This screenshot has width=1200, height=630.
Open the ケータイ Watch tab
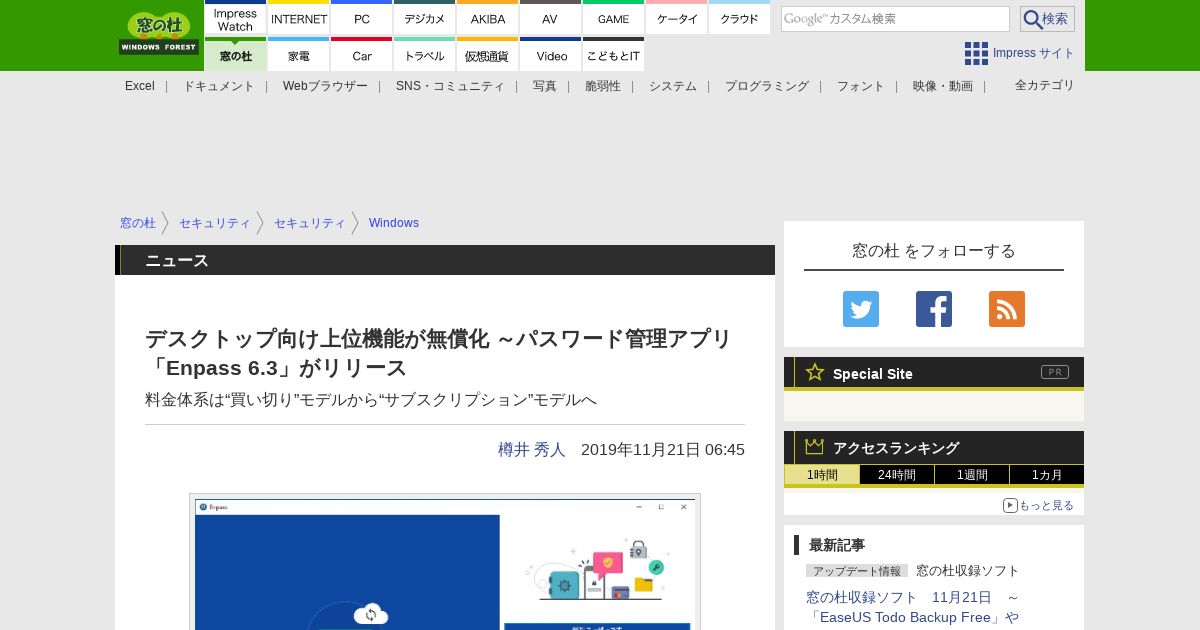click(676, 18)
